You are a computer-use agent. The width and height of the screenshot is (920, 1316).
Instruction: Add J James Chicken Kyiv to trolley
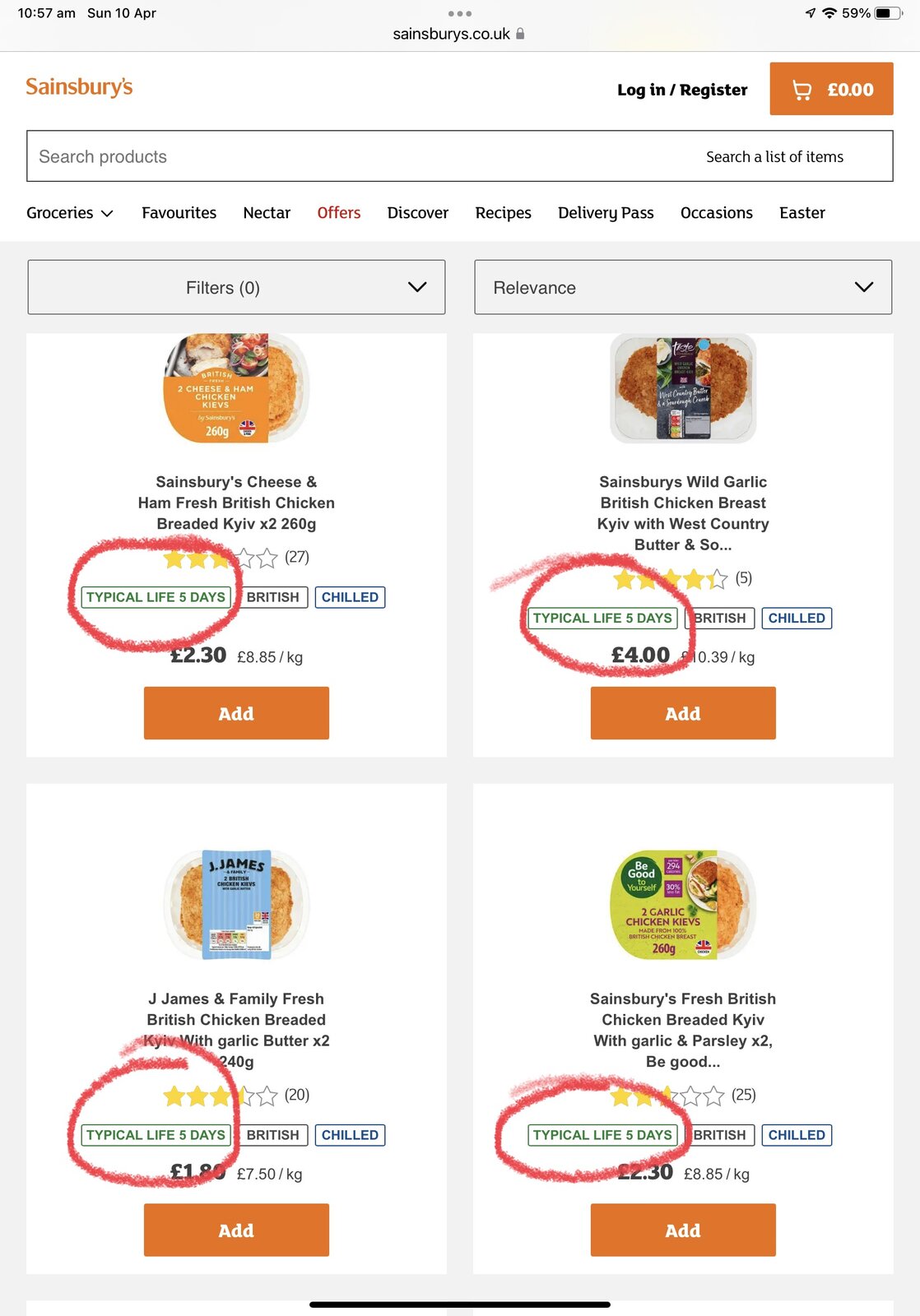[236, 1230]
